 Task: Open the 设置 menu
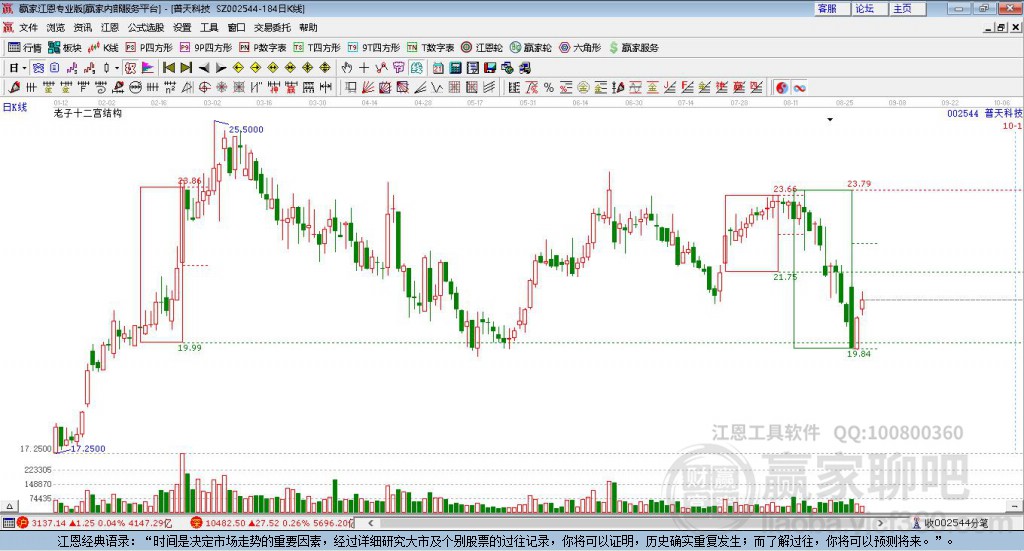click(x=182, y=27)
